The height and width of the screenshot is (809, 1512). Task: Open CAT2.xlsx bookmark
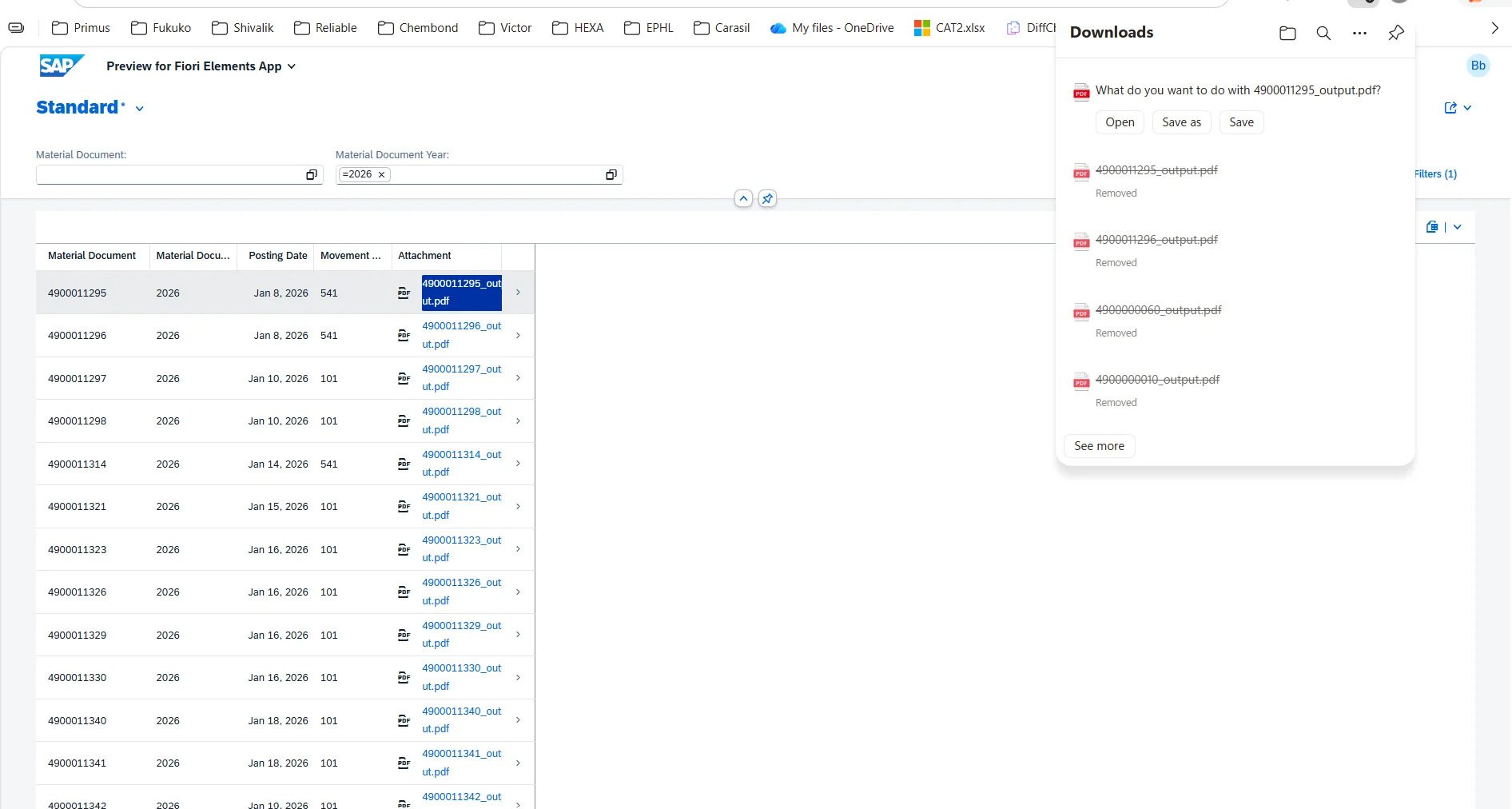click(x=949, y=28)
